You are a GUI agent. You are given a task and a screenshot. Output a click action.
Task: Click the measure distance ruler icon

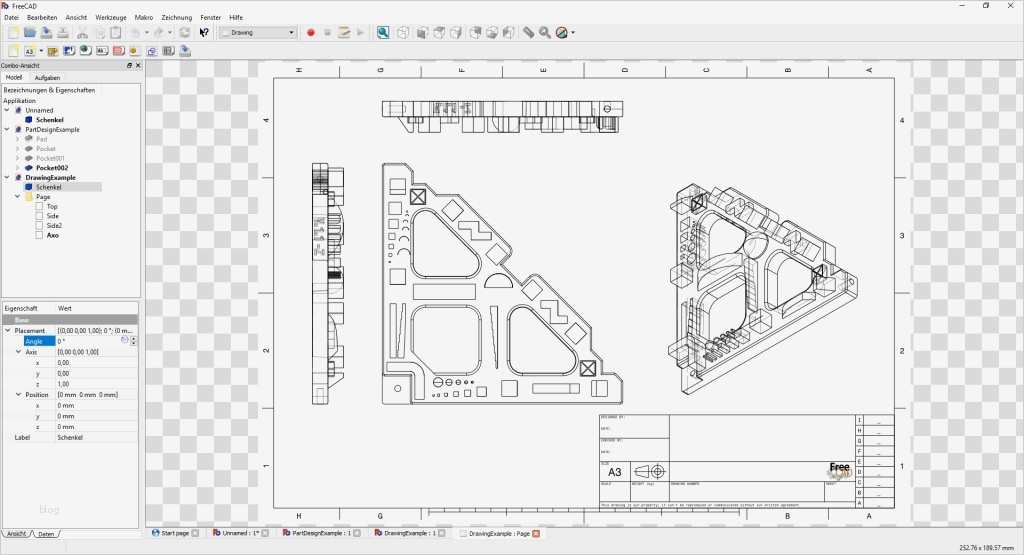[528, 33]
